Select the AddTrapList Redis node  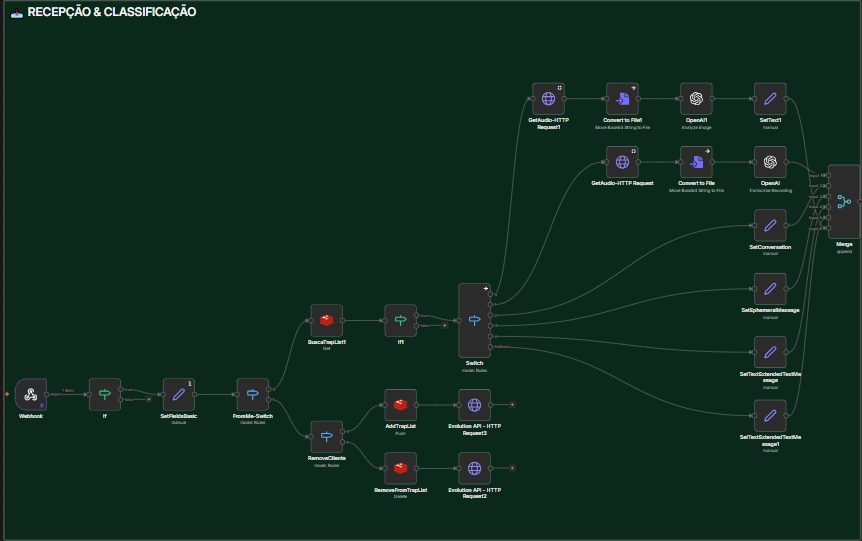tap(400, 405)
